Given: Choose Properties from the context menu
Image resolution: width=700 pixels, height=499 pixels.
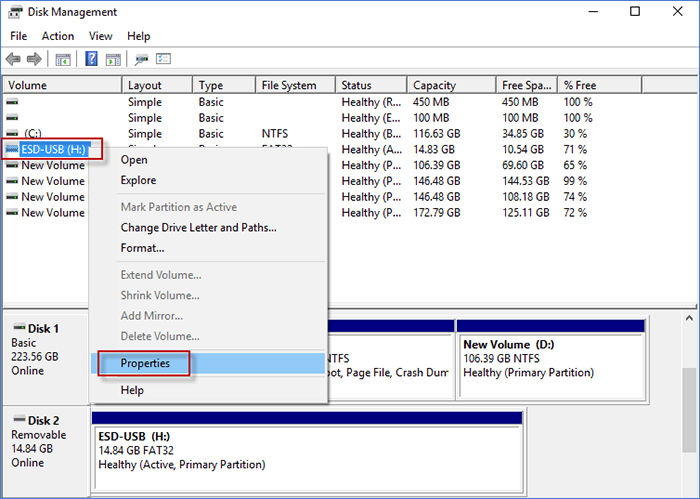Looking at the screenshot, I should point(145,363).
